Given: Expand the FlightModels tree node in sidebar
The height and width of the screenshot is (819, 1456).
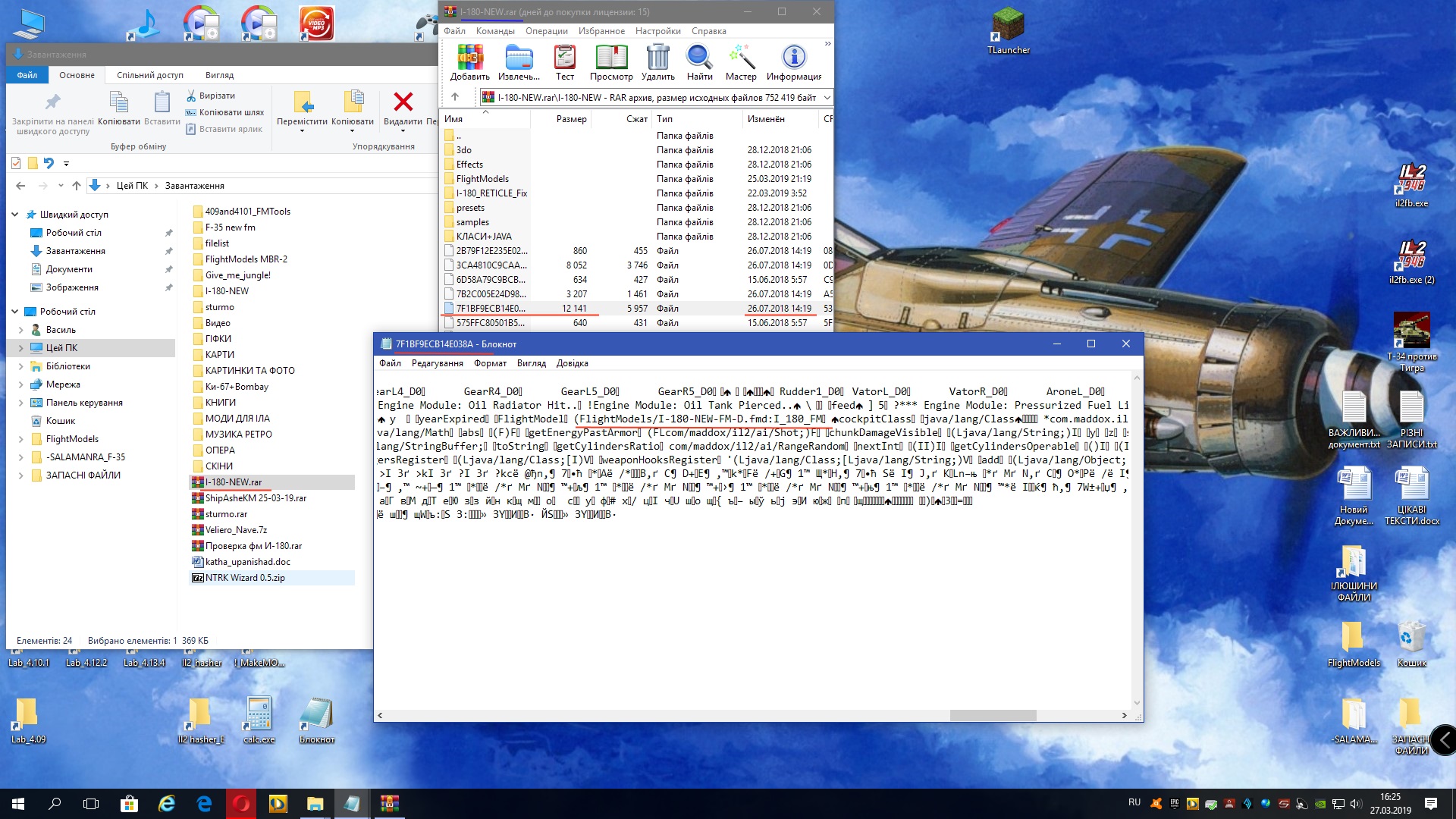Looking at the screenshot, I should click(x=20, y=439).
